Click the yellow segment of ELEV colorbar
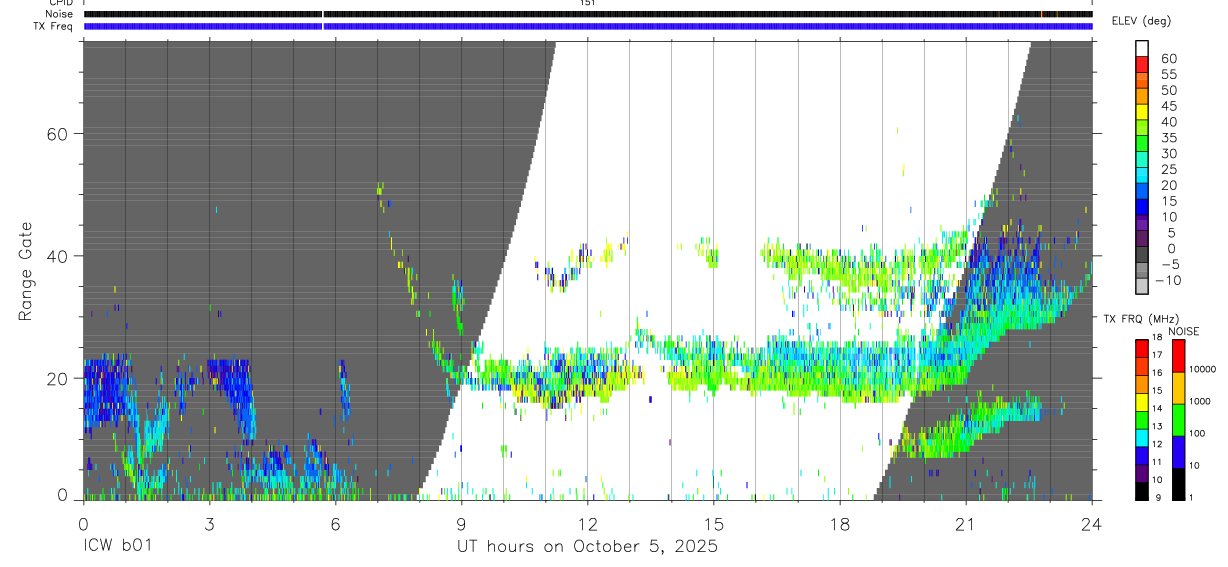1228x567 pixels. [1142, 113]
